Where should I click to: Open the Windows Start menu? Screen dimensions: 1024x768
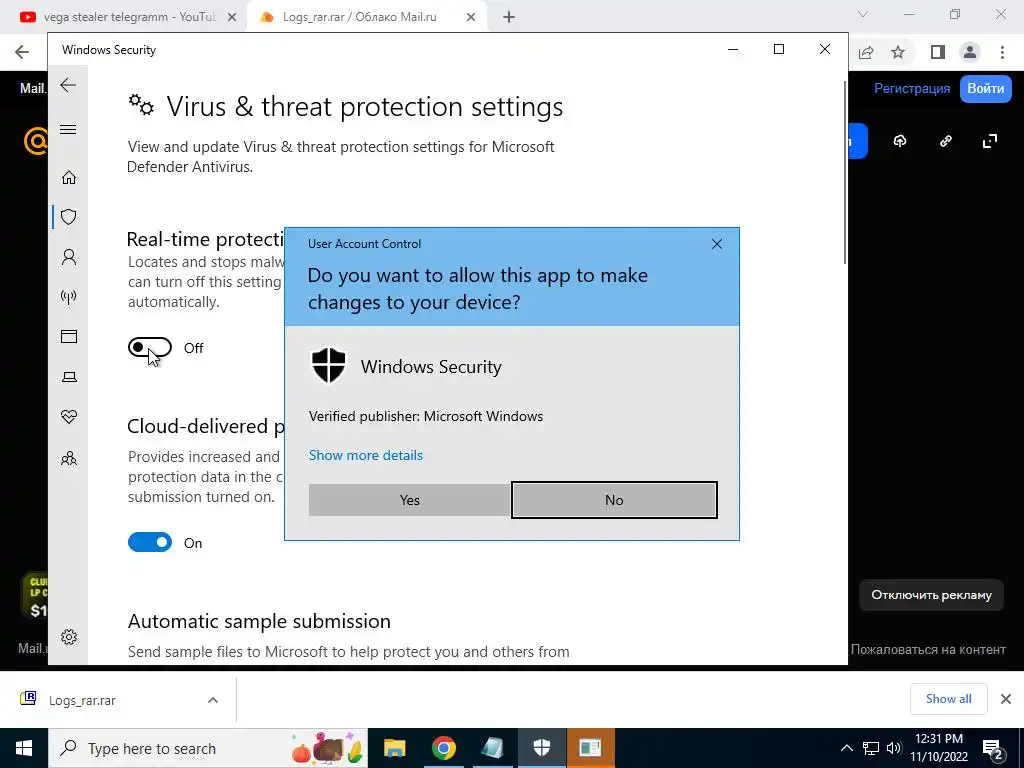click(24, 748)
